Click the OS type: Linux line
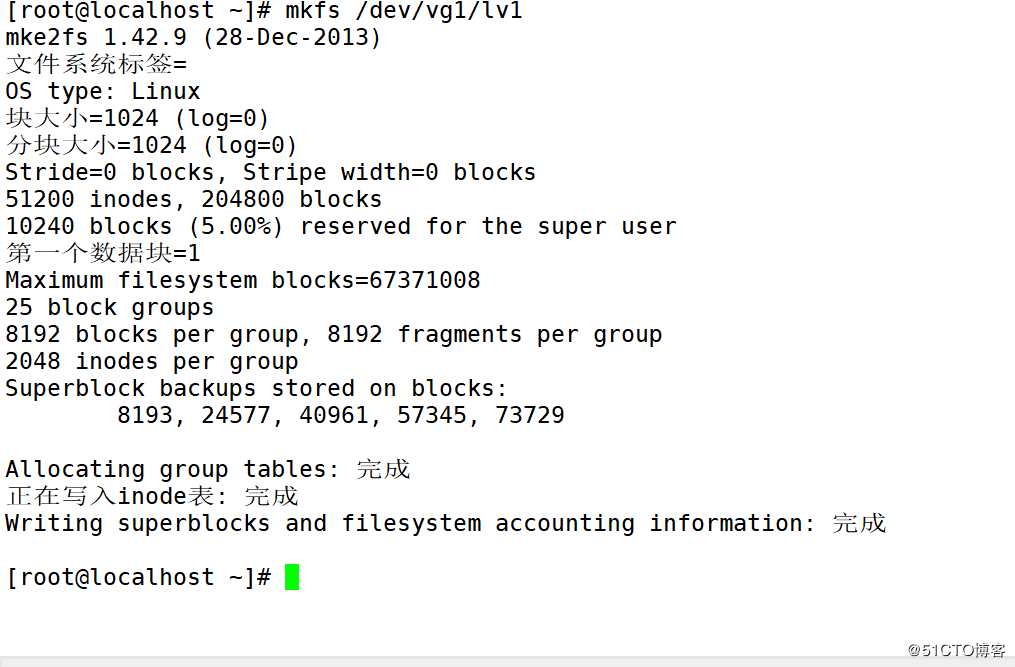1015x667 pixels. point(103,92)
